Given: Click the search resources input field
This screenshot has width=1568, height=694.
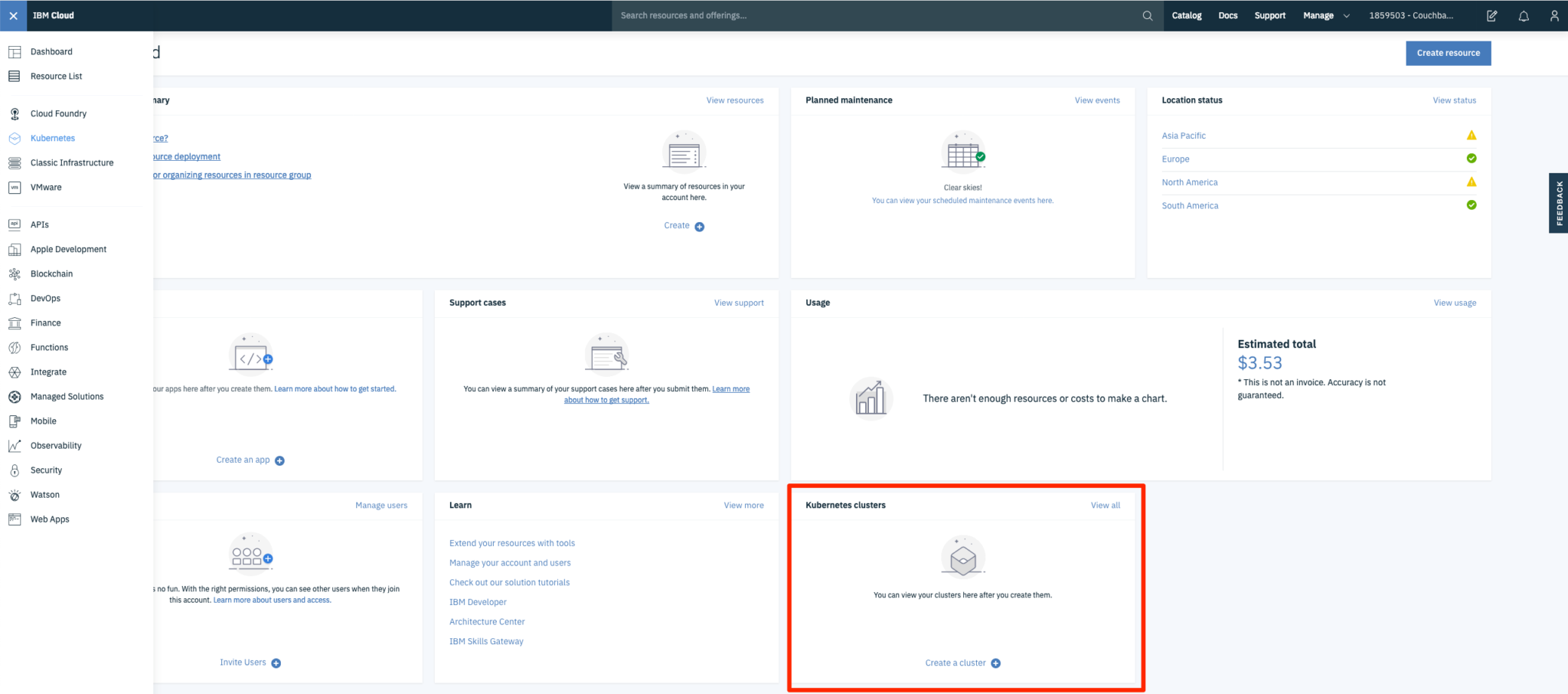Looking at the screenshot, I should pos(842,15).
